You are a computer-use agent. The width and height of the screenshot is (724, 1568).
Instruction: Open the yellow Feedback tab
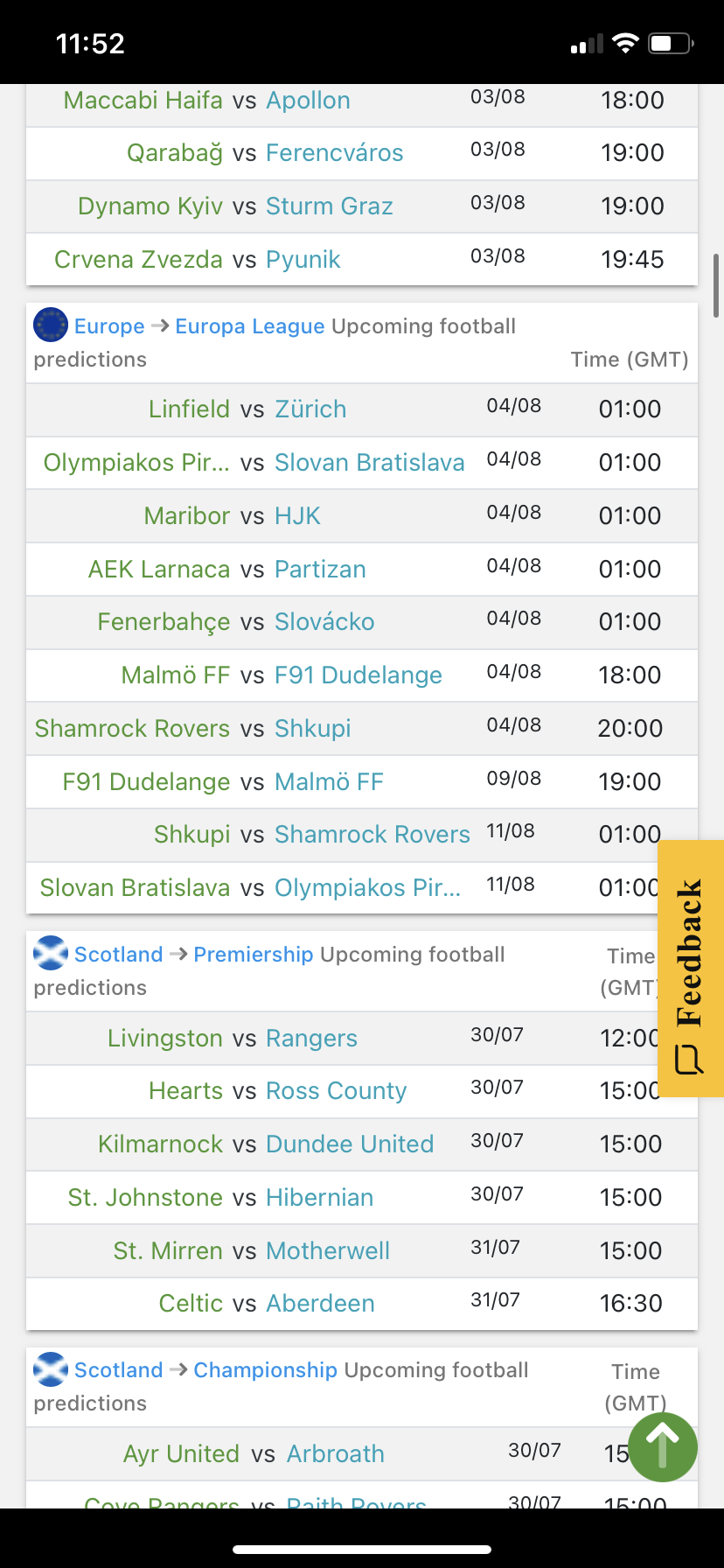[x=690, y=969]
